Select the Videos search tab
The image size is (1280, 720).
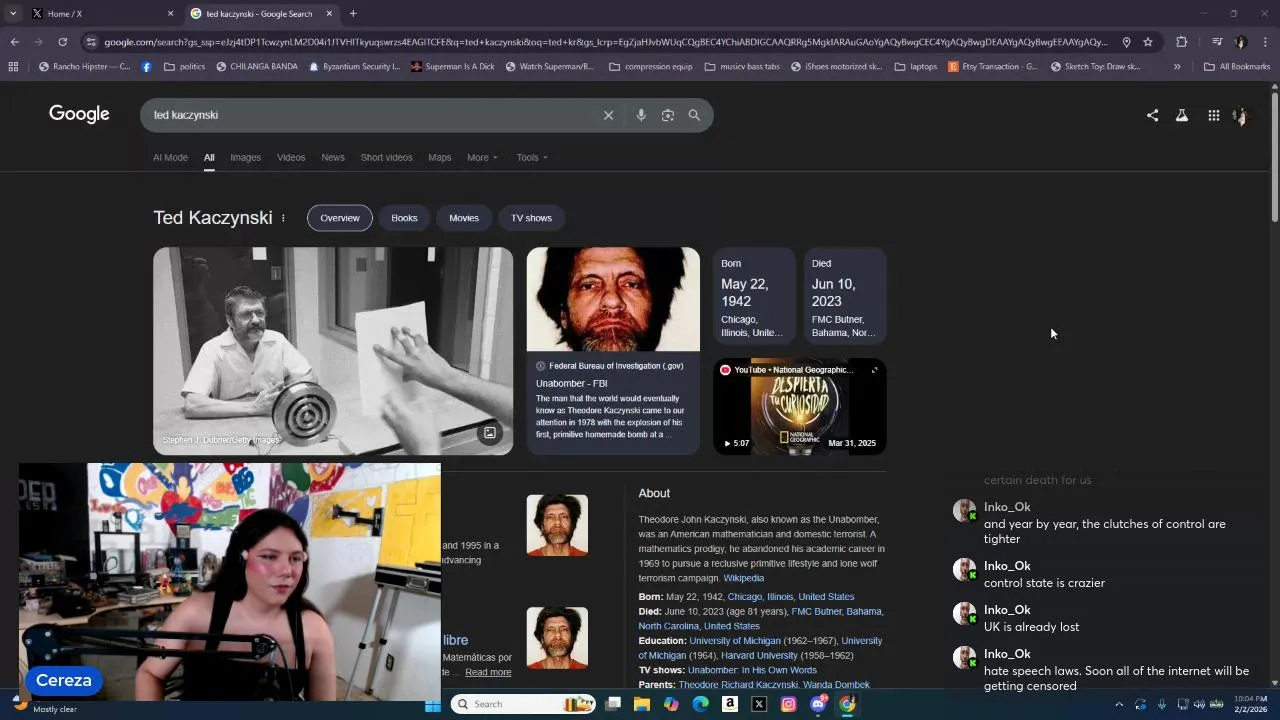tap(291, 157)
